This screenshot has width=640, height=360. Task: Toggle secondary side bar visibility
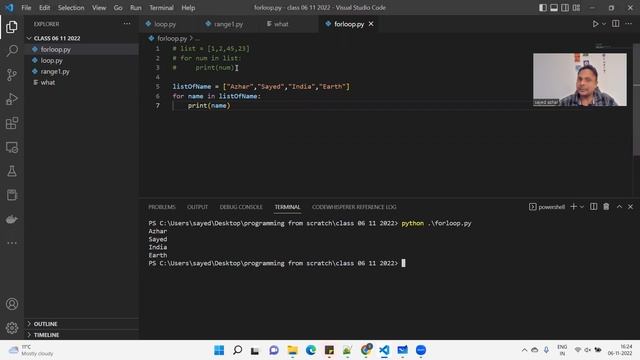coord(565,8)
